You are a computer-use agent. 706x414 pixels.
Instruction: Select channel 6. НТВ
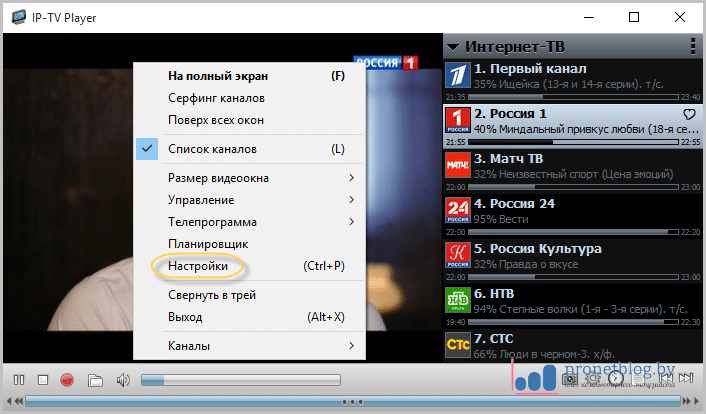click(573, 307)
